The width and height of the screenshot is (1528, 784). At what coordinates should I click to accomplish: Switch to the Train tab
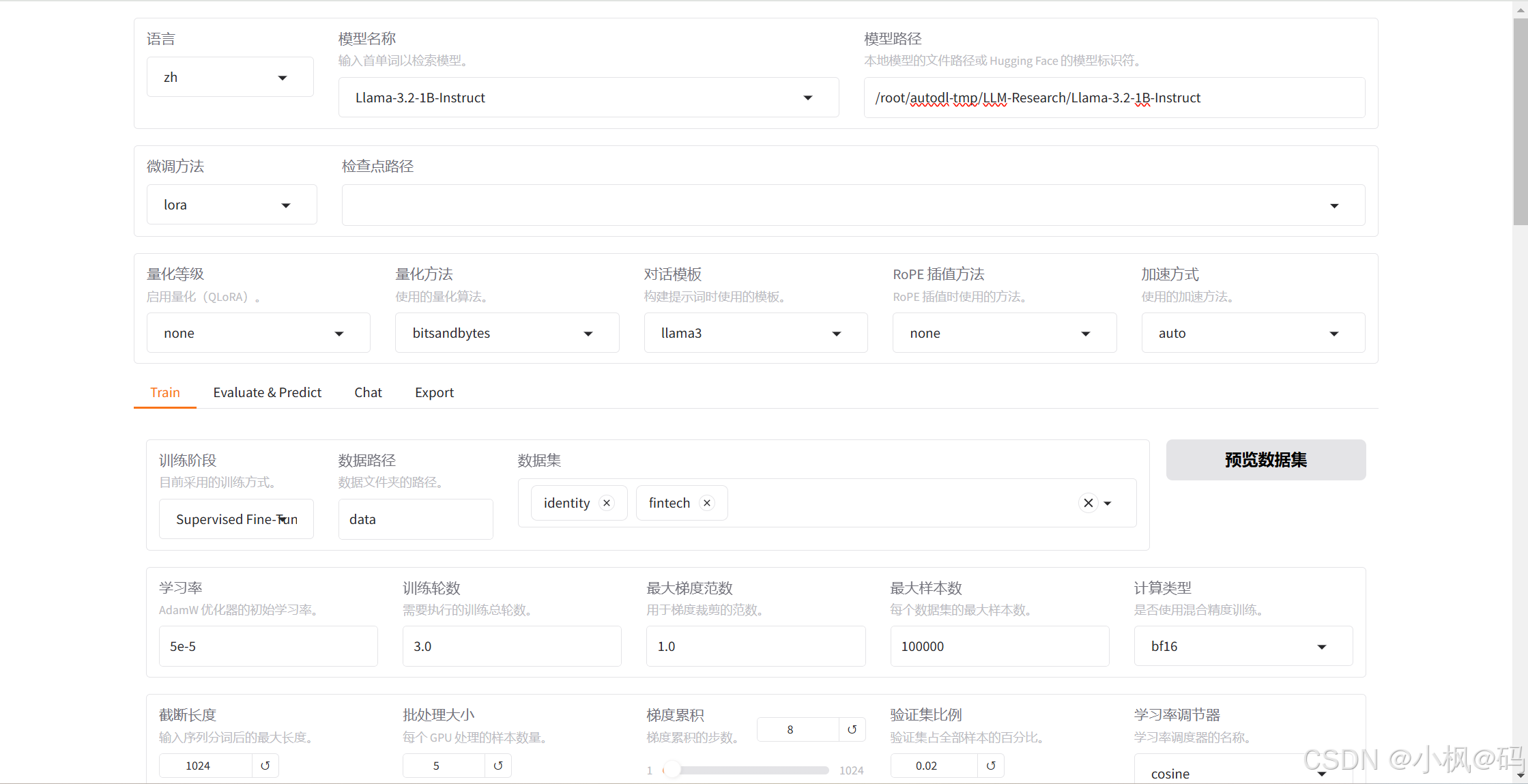click(165, 392)
